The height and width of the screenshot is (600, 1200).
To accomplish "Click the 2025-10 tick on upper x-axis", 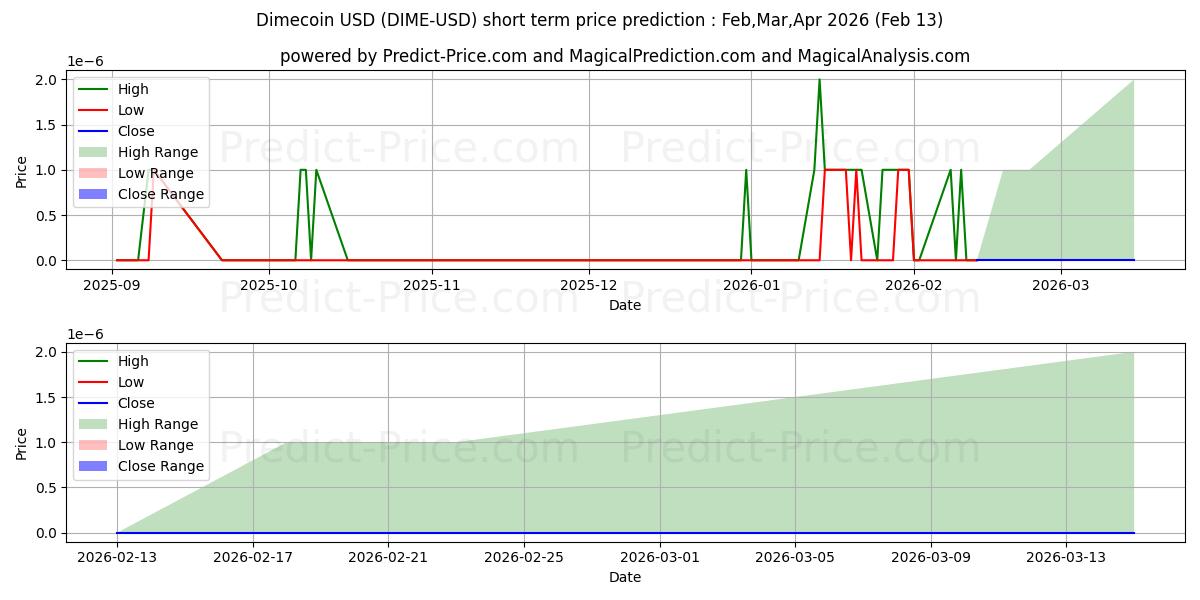I will (x=268, y=284).
